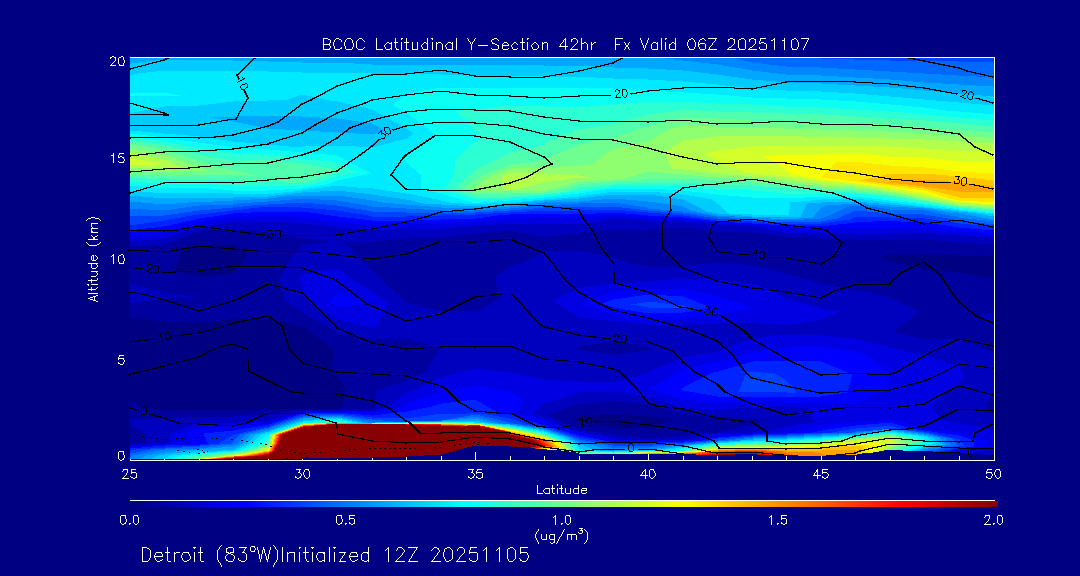
Task: Click the '30' contour label at right edge
Action: (x=960, y=181)
